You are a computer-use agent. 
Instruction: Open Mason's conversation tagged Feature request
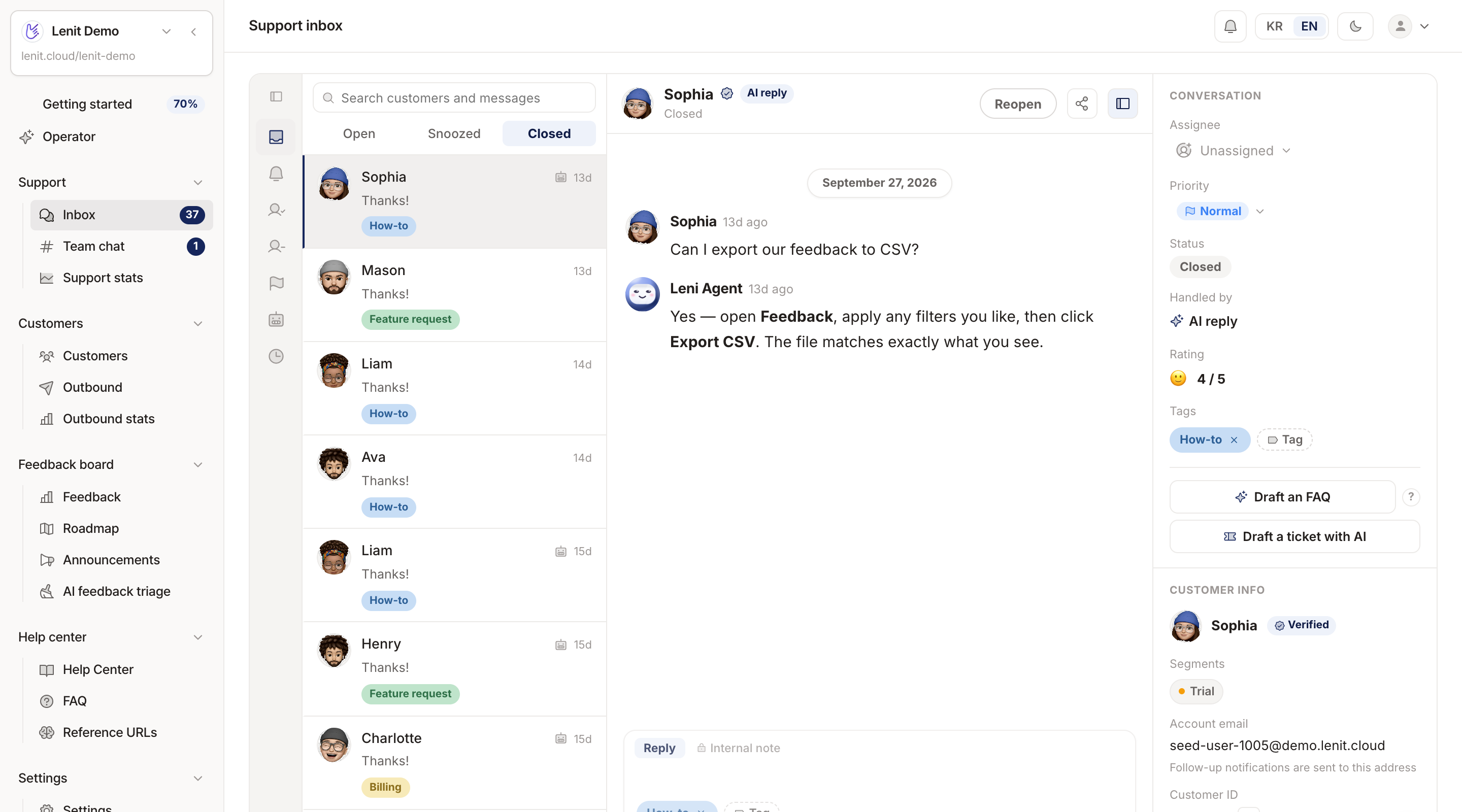pos(455,295)
